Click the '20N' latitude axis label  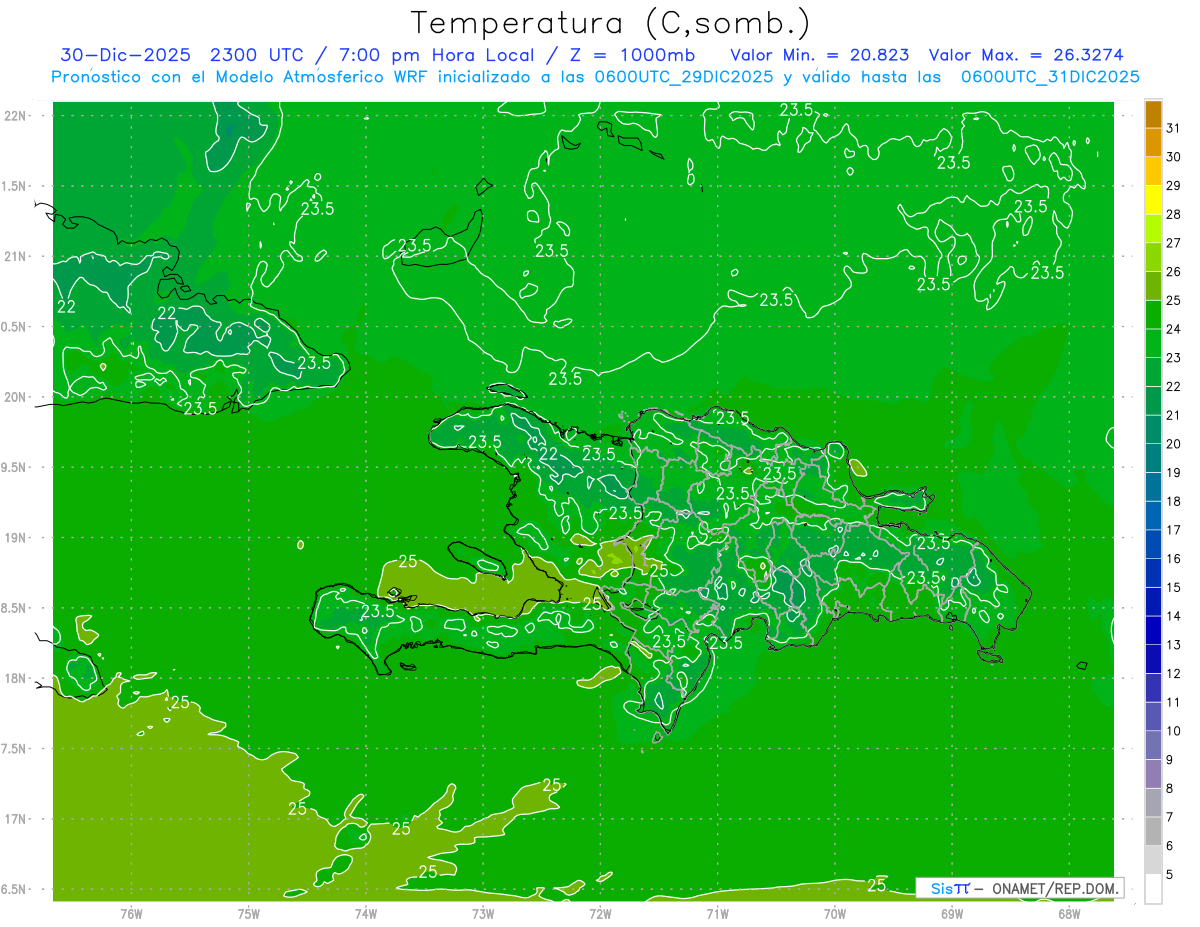click(15, 397)
